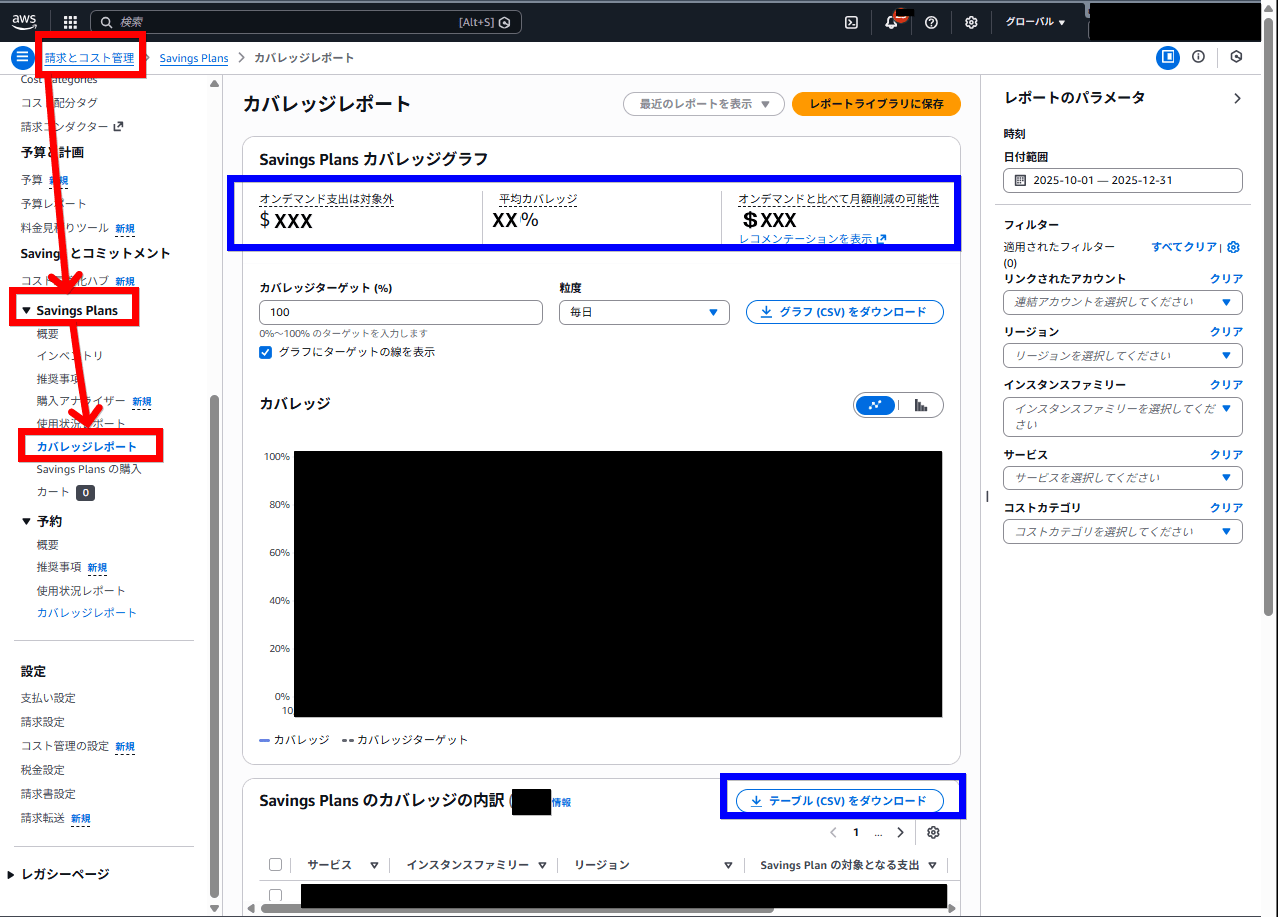
Task: Open インベントリ in the Savings Plans menu
Action: point(70,356)
